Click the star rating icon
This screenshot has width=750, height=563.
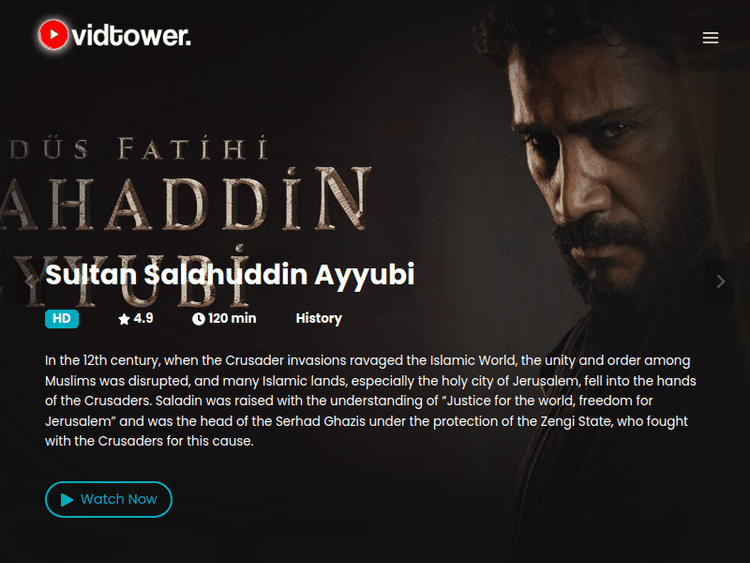point(124,319)
